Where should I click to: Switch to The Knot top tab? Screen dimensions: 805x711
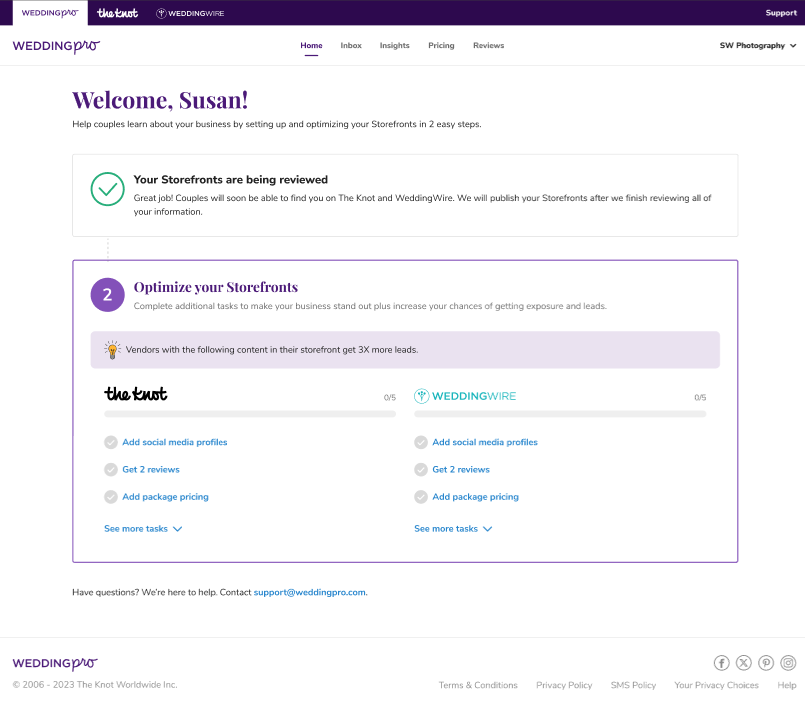pos(118,13)
